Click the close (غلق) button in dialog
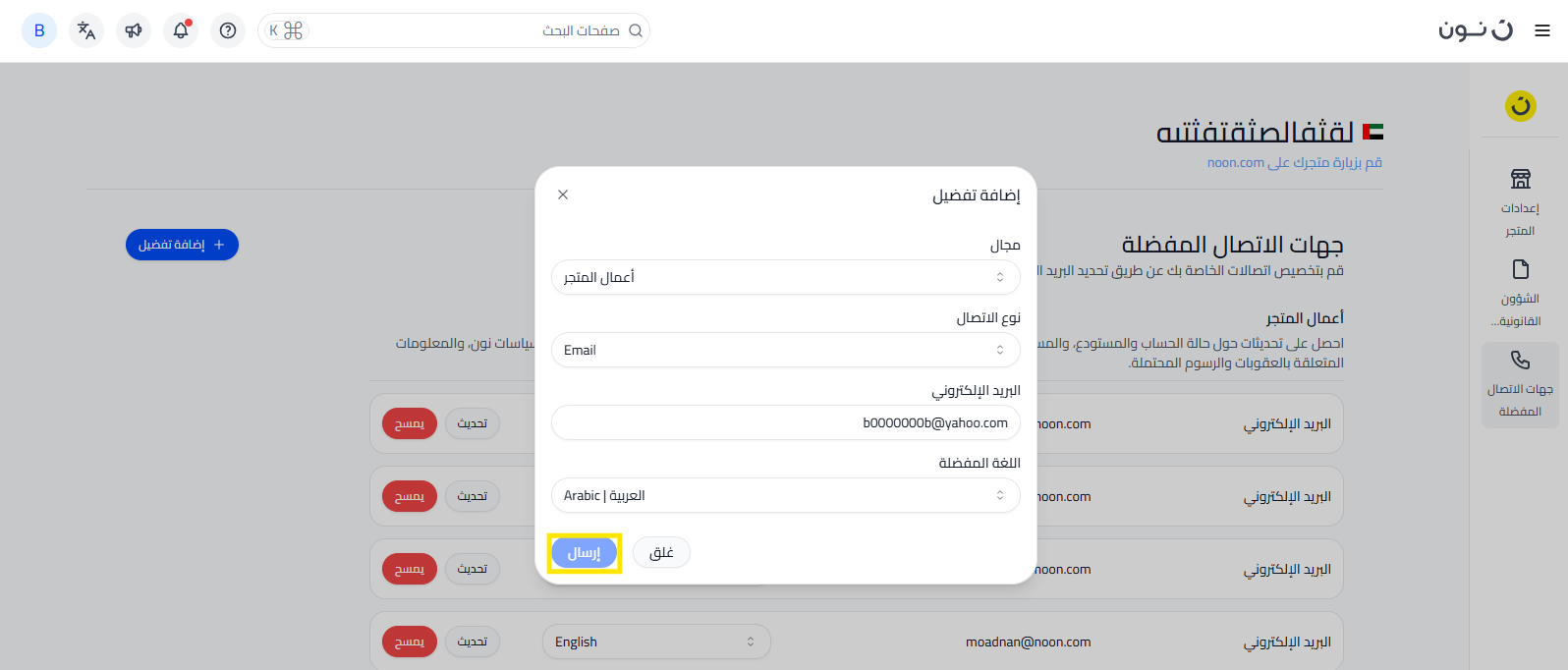This screenshot has height=670, width=1568. (x=661, y=553)
